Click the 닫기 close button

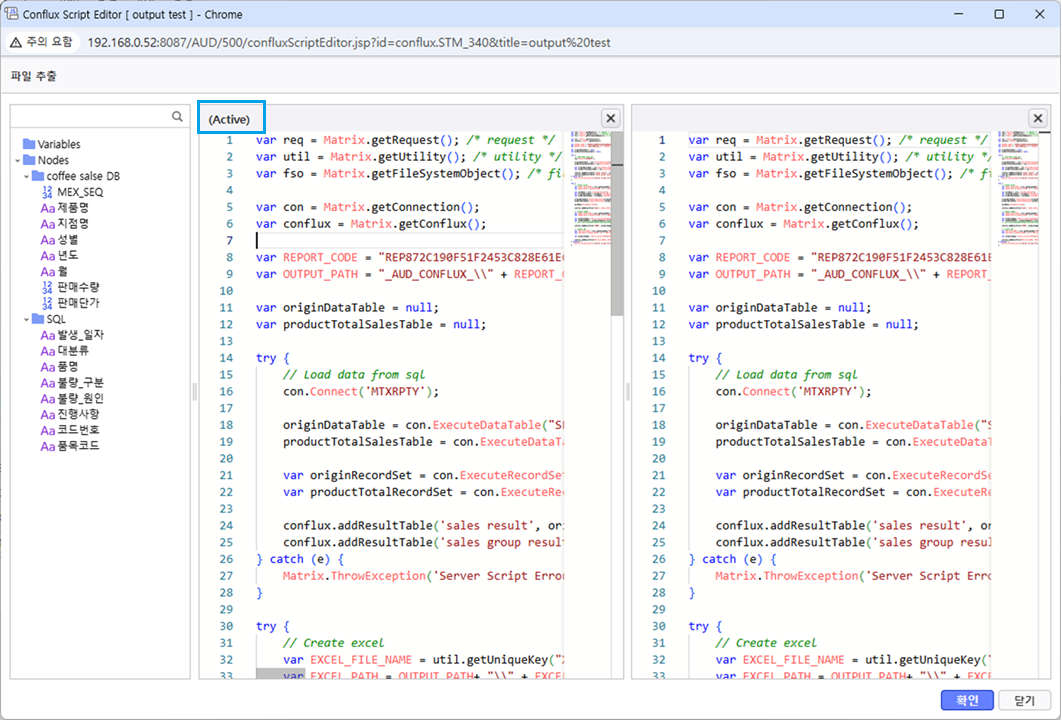coord(1023,700)
